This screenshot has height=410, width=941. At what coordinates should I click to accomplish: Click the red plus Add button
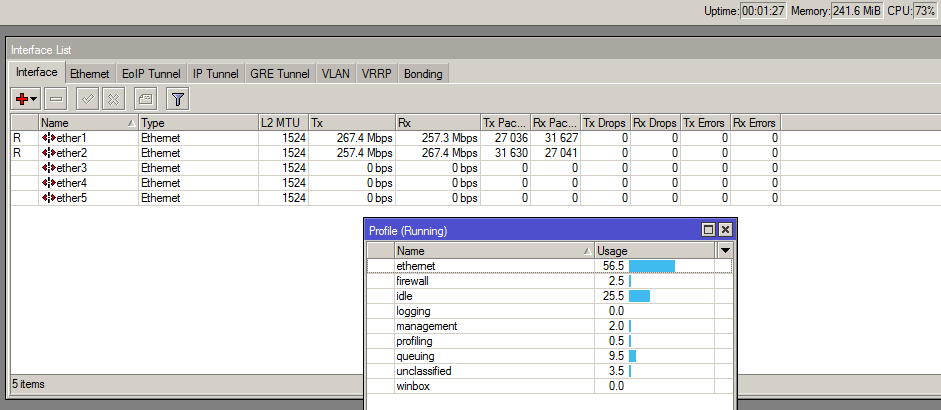tap(21, 99)
